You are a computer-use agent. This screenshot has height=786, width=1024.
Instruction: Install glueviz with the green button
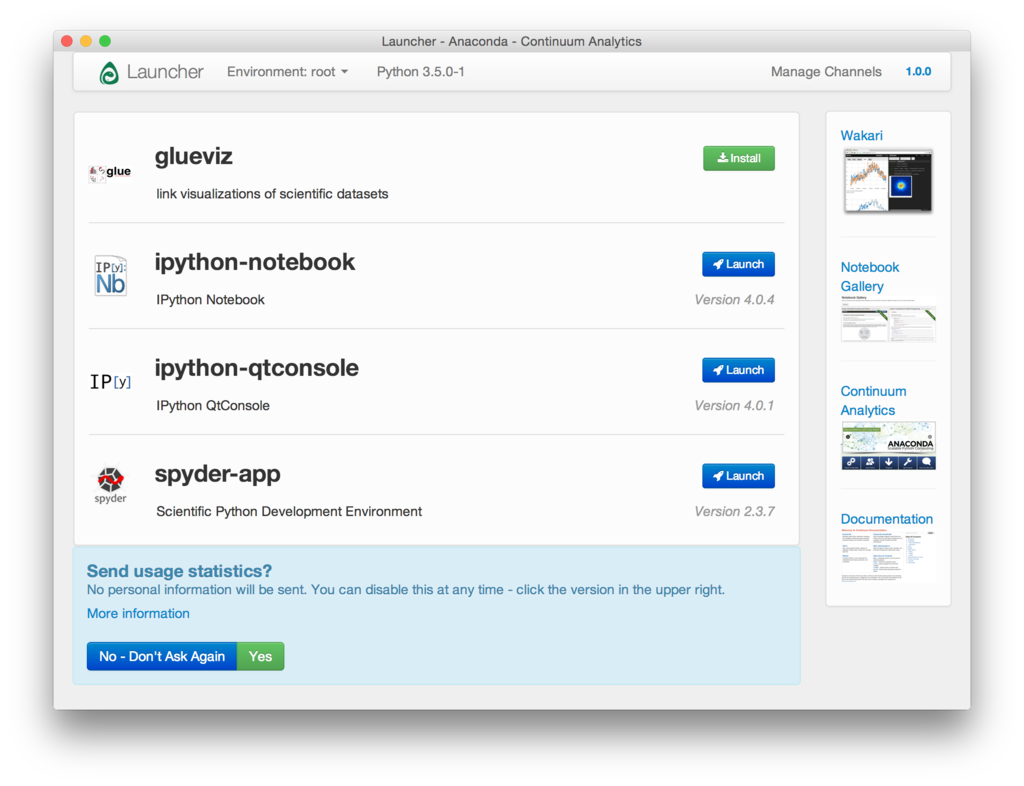click(739, 158)
